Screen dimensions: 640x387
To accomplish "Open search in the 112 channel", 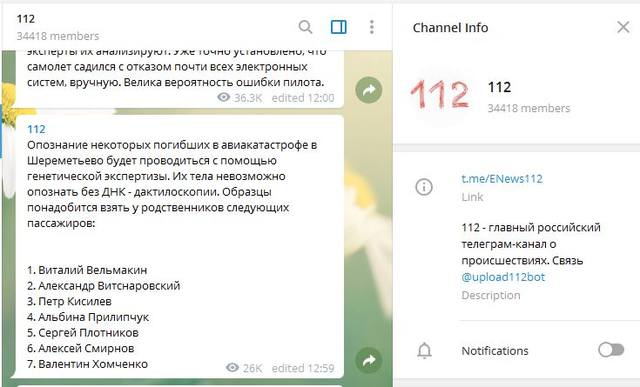I will (305, 27).
